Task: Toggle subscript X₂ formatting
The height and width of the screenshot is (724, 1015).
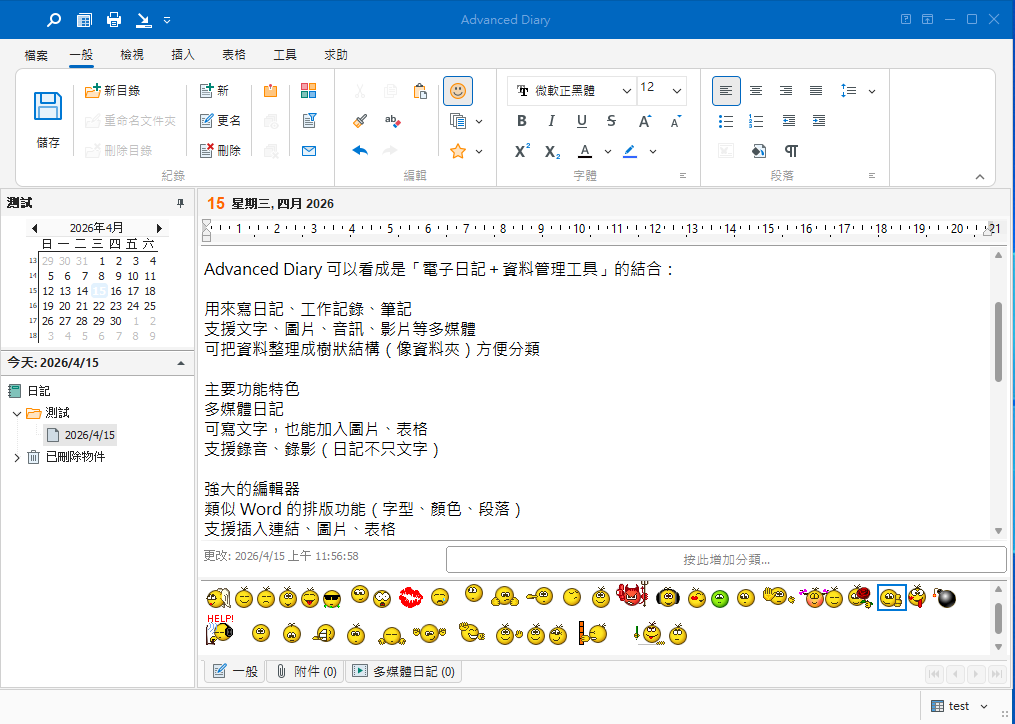Action: click(x=552, y=152)
